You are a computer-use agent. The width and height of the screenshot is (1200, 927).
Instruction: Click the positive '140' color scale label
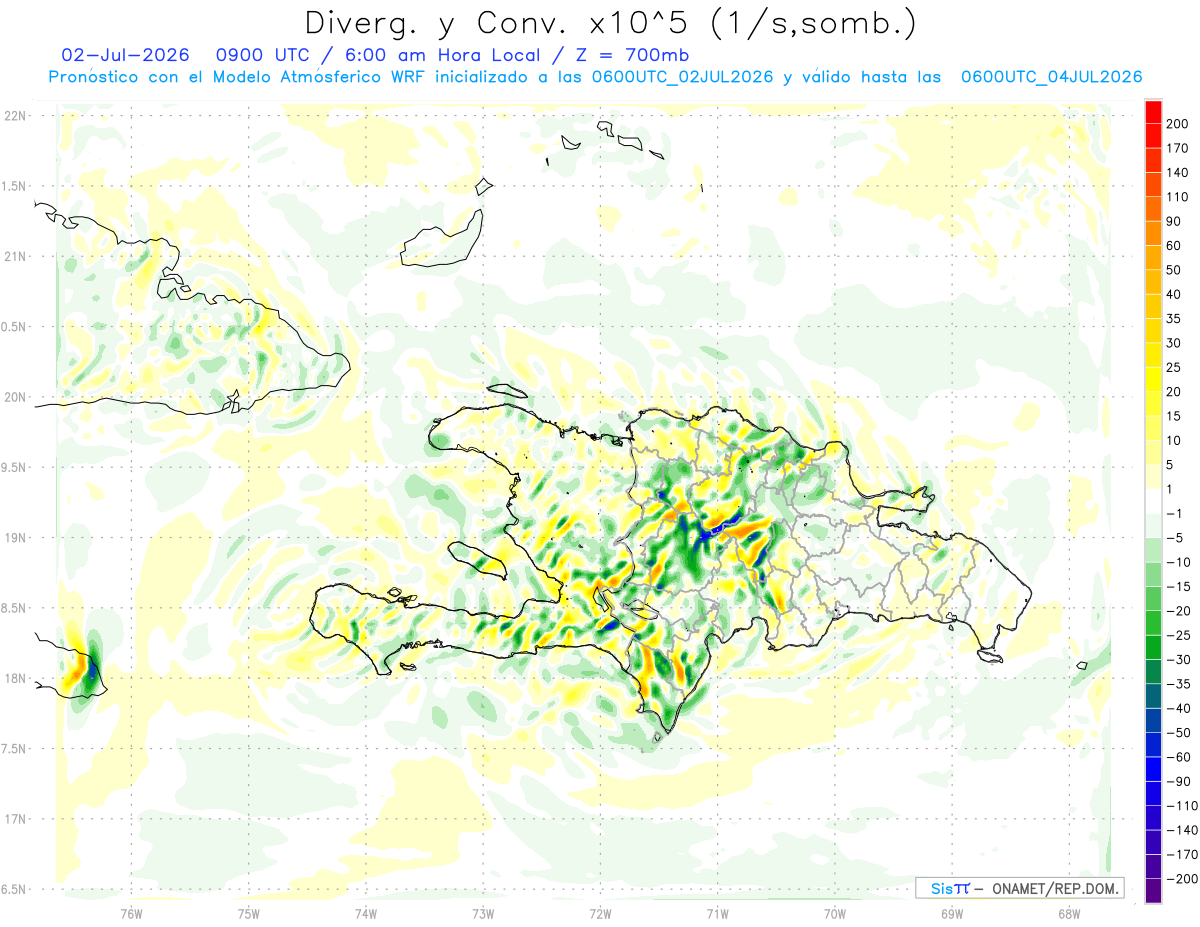tap(1177, 172)
